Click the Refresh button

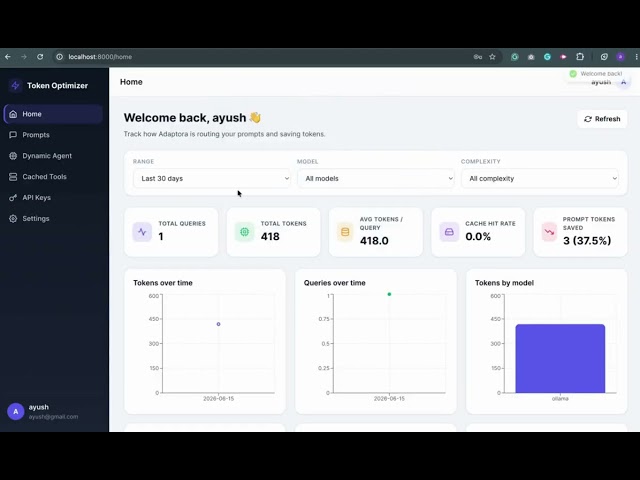point(602,119)
